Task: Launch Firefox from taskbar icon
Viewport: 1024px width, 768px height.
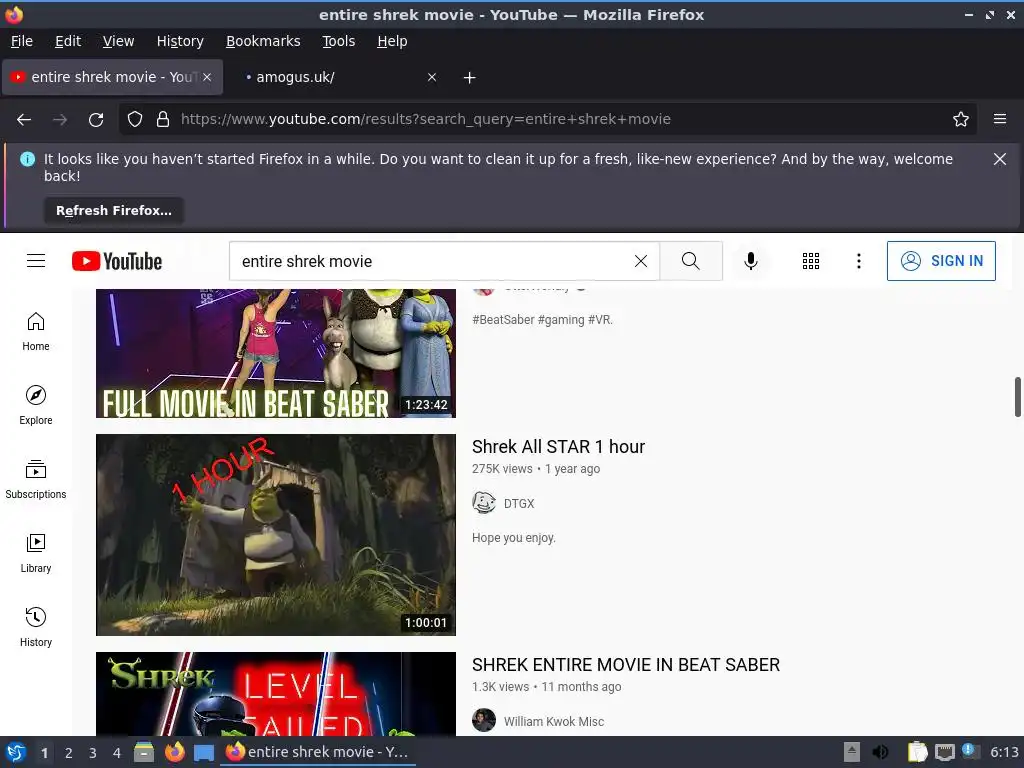Action: click(174, 752)
